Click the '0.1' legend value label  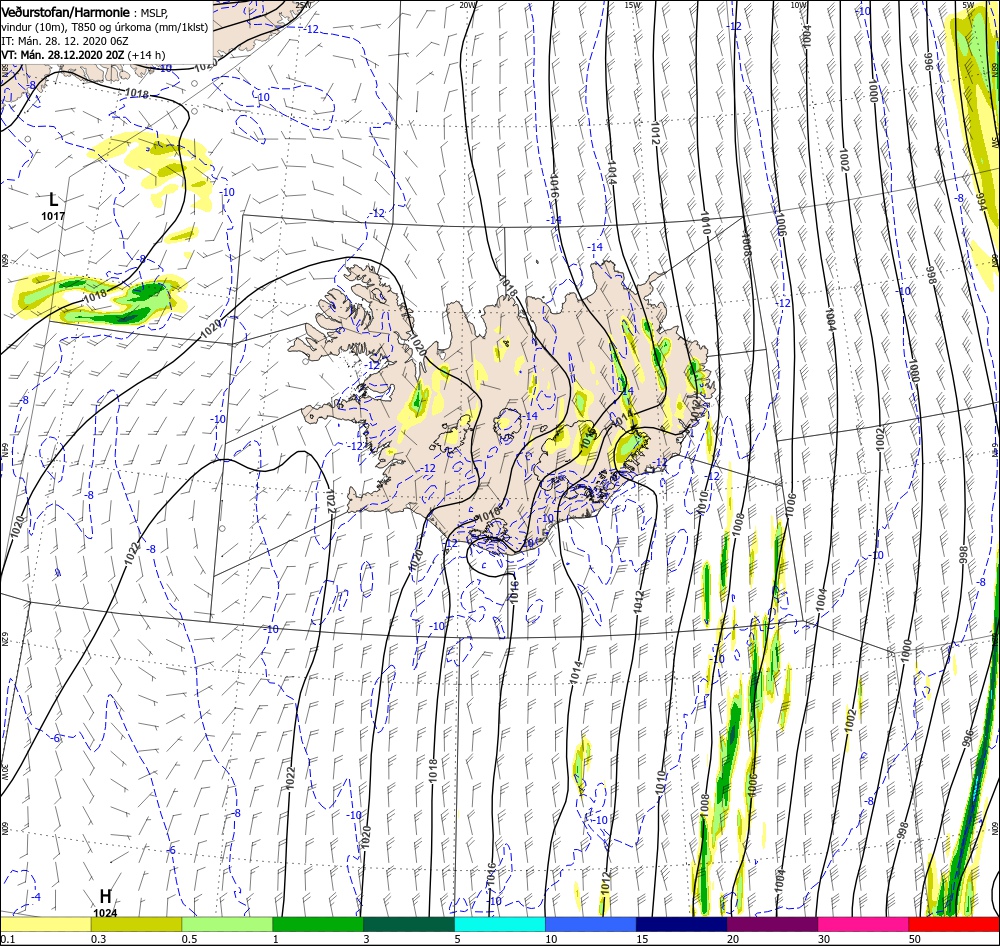[7, 938]
